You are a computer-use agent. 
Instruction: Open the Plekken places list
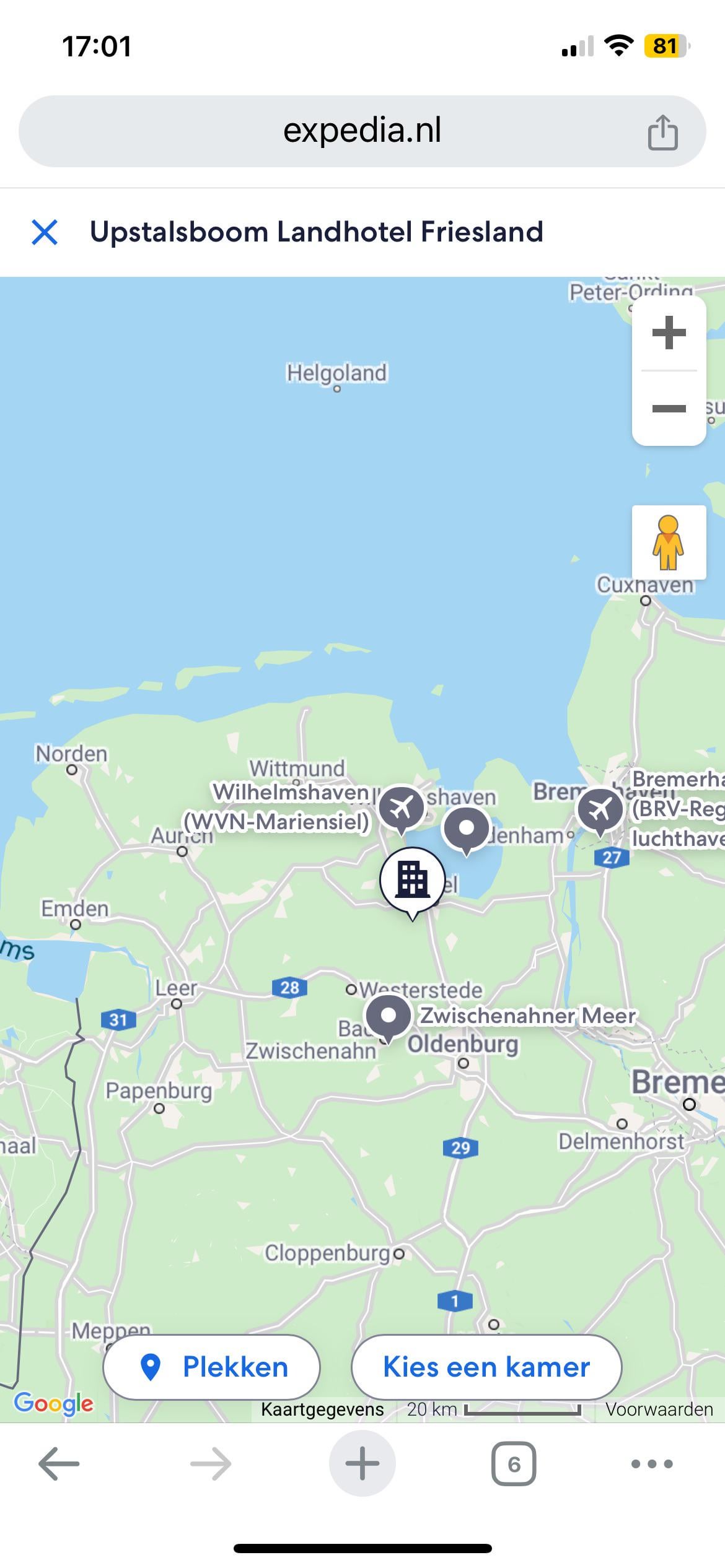[211, 1367]
